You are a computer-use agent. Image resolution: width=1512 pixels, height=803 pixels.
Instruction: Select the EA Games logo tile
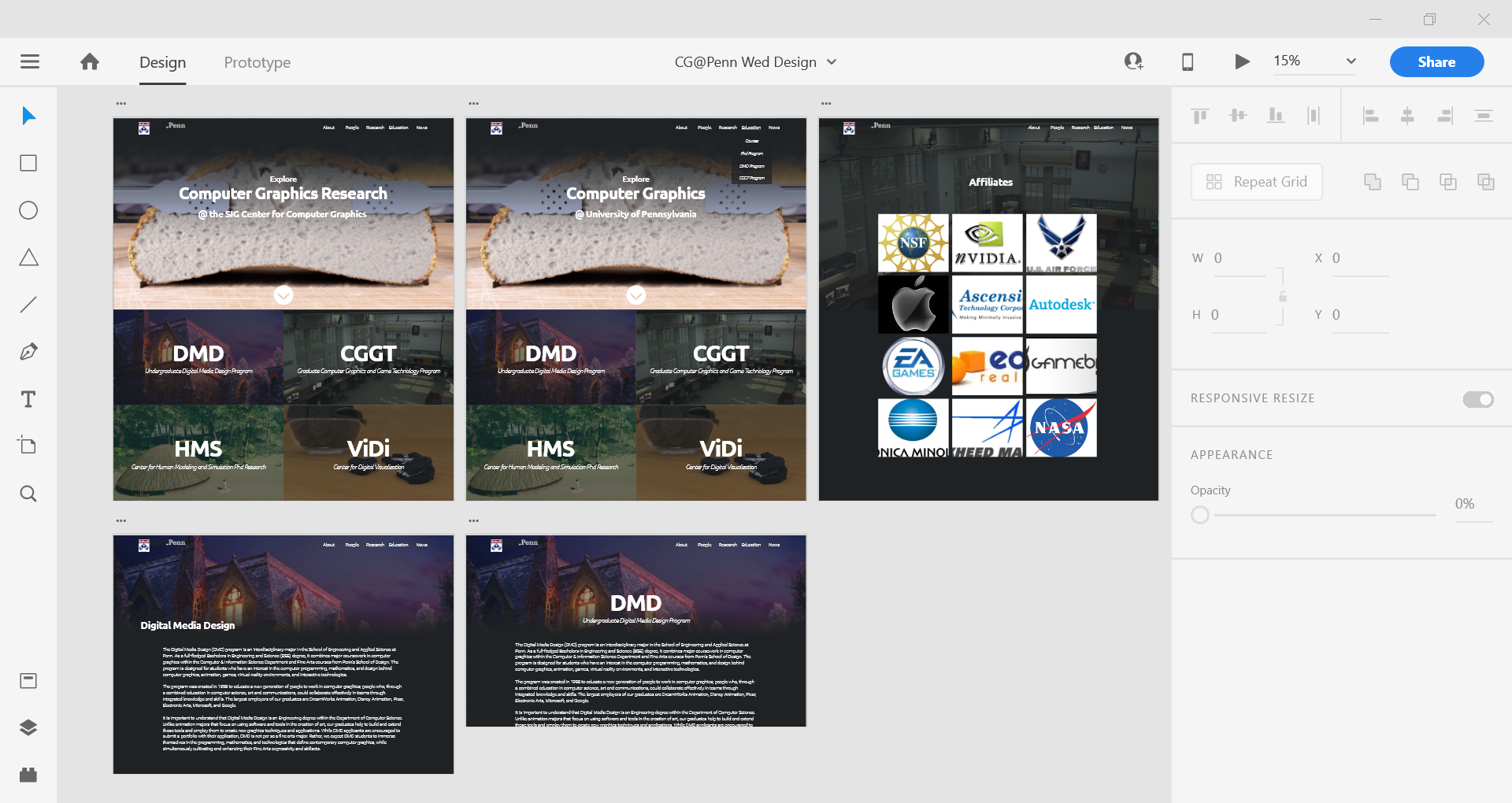coord(913,366)
